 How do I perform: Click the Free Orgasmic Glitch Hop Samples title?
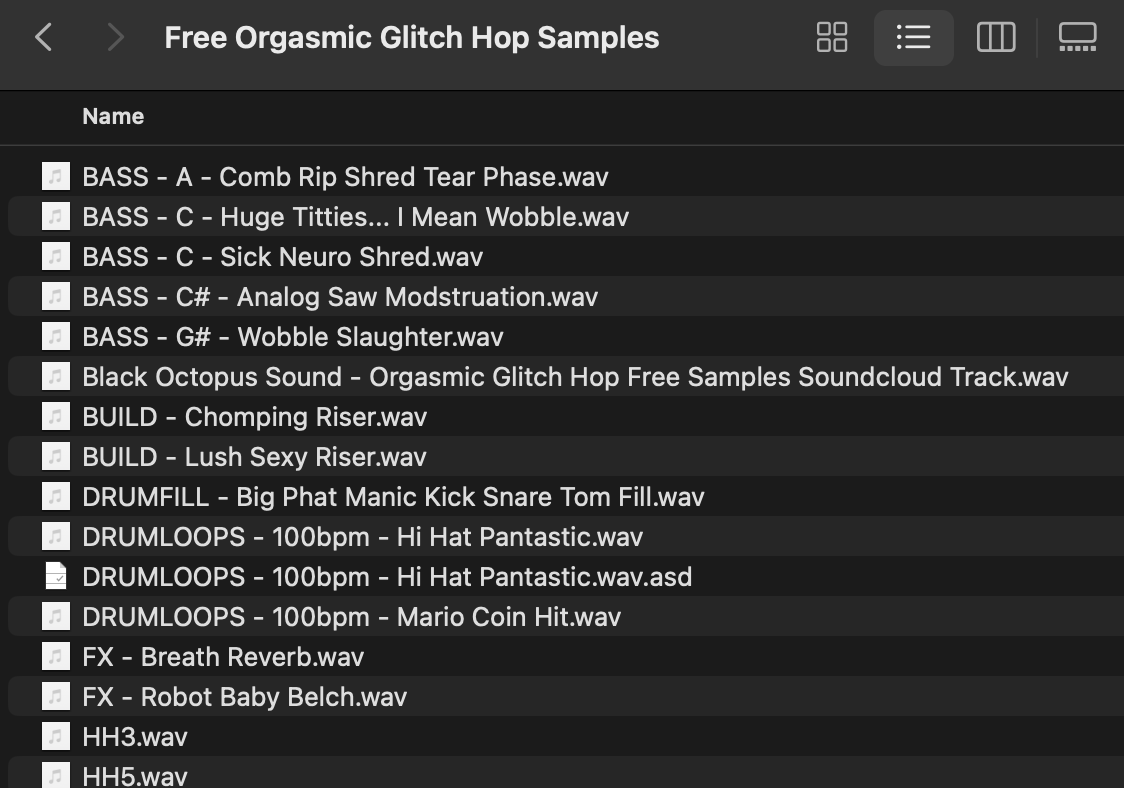pyautogui.click(x=411, y=38)
